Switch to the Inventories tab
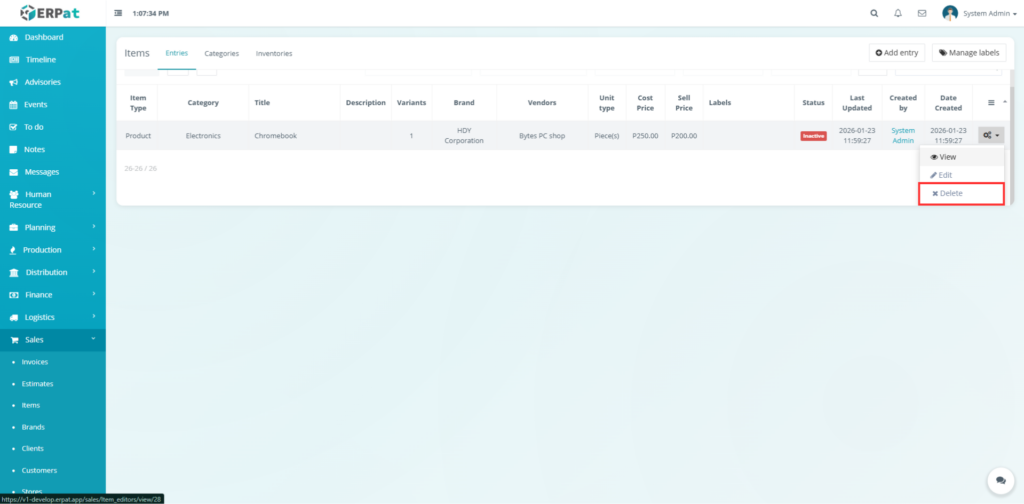1024x504 pixels. pyautogui.click(x=274, y=53)
